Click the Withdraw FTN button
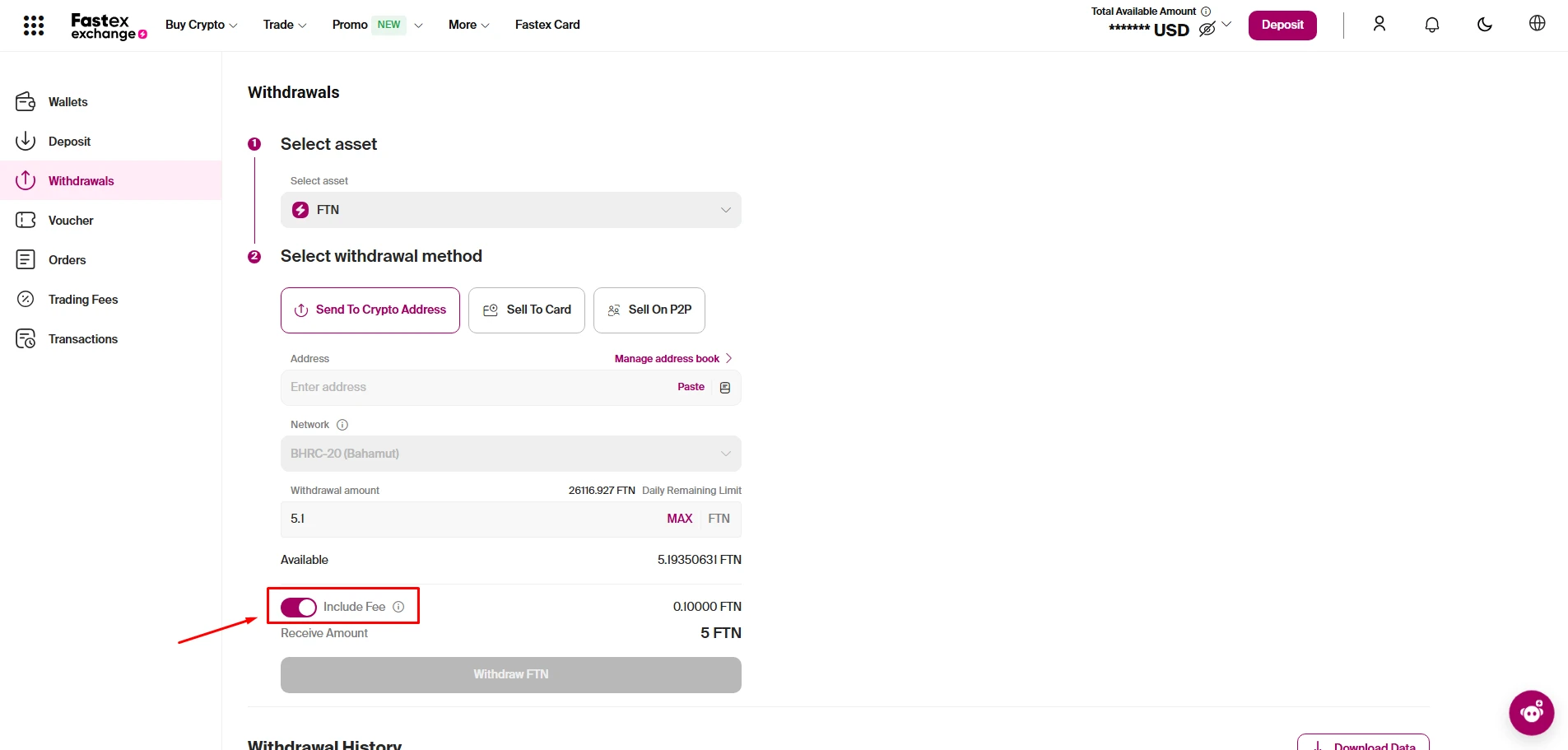The height and width of the screenshot is (750, 1568). tap(511, 675)
